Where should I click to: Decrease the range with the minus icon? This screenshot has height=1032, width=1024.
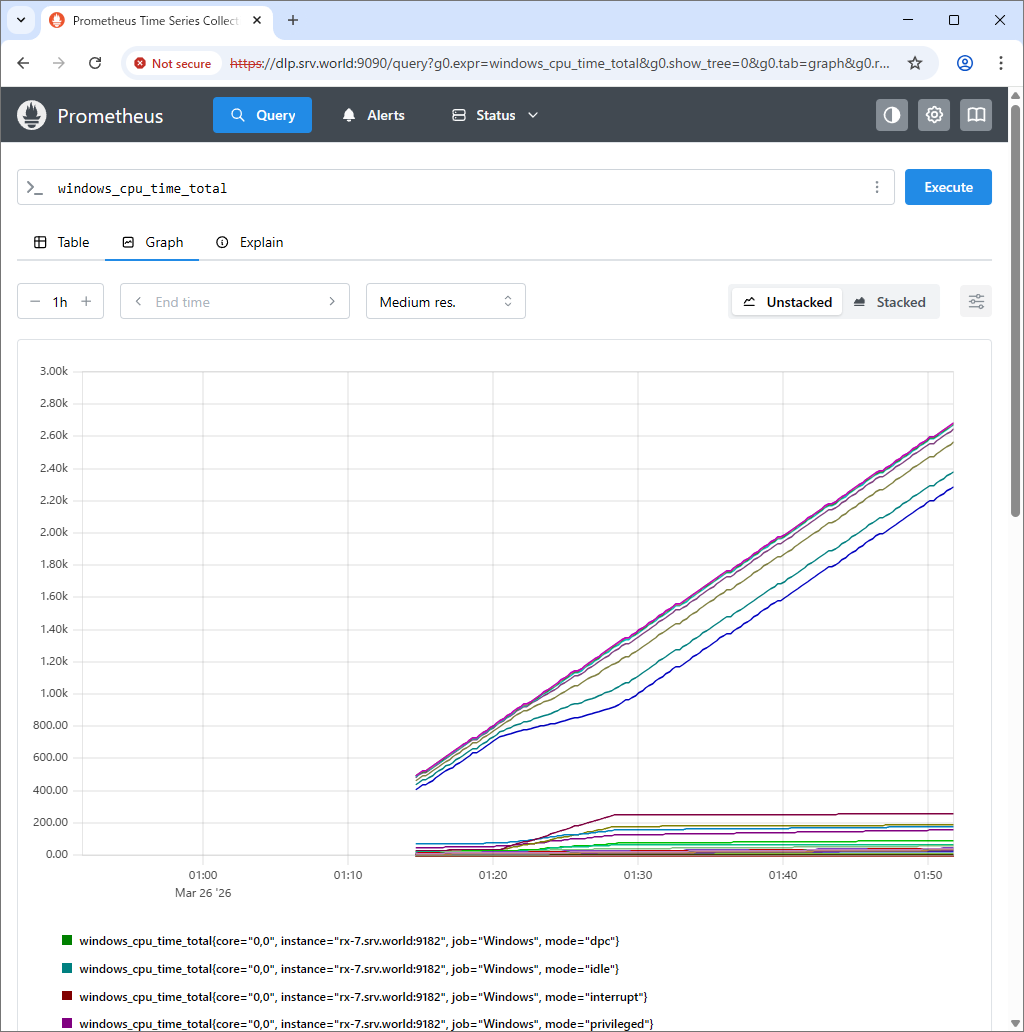tap(35, 301)
